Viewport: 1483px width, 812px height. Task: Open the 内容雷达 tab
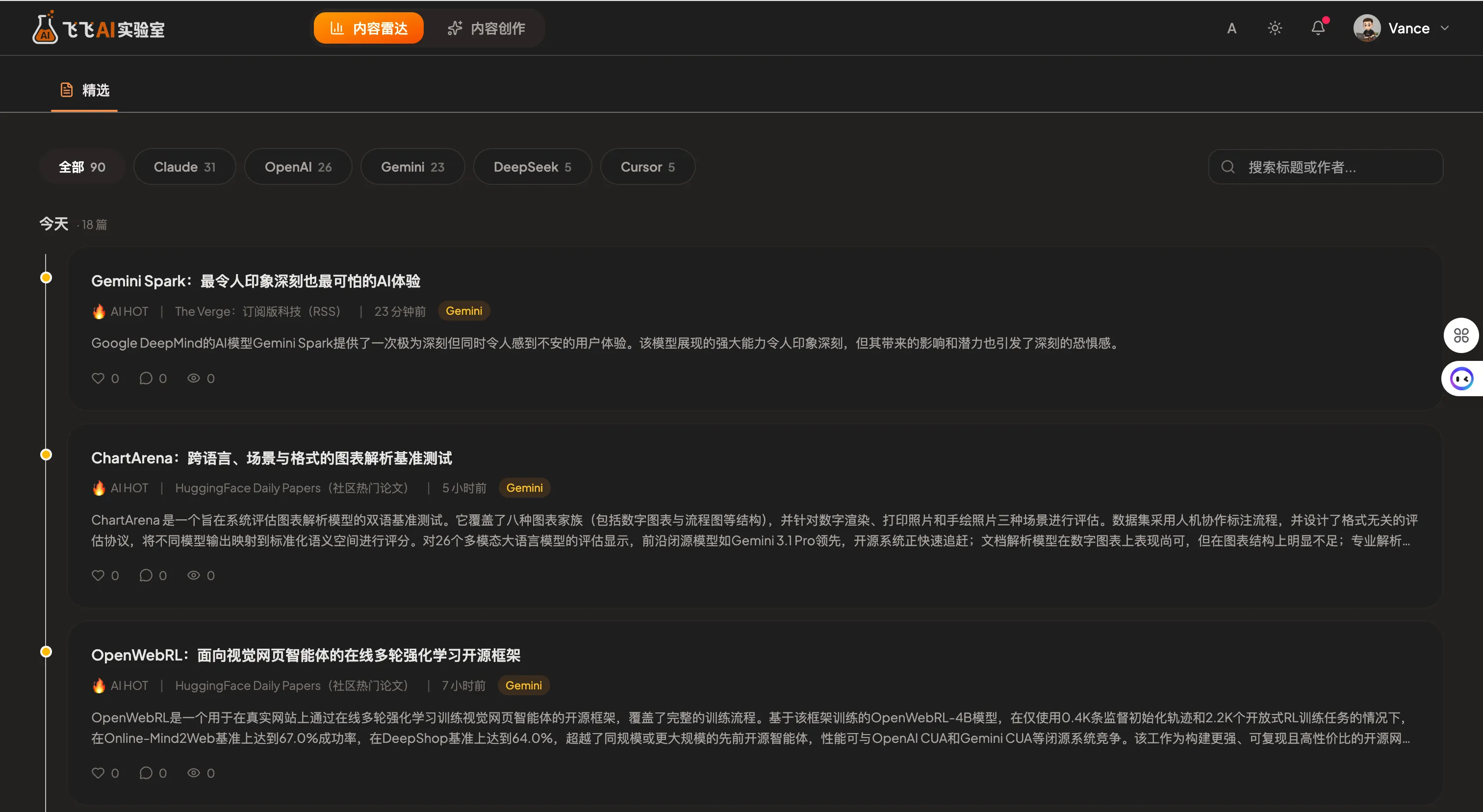pyautogui.click(x=368, y=28)
